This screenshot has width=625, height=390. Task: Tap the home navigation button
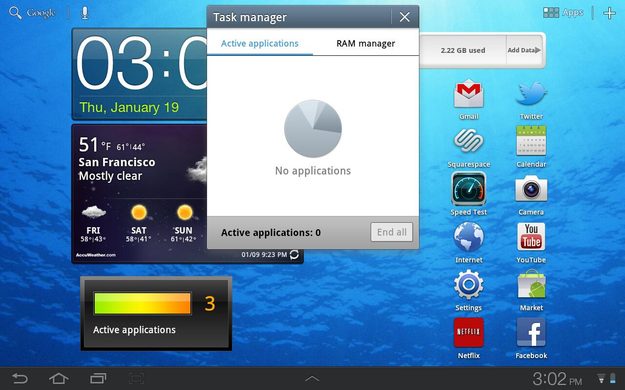59,378
